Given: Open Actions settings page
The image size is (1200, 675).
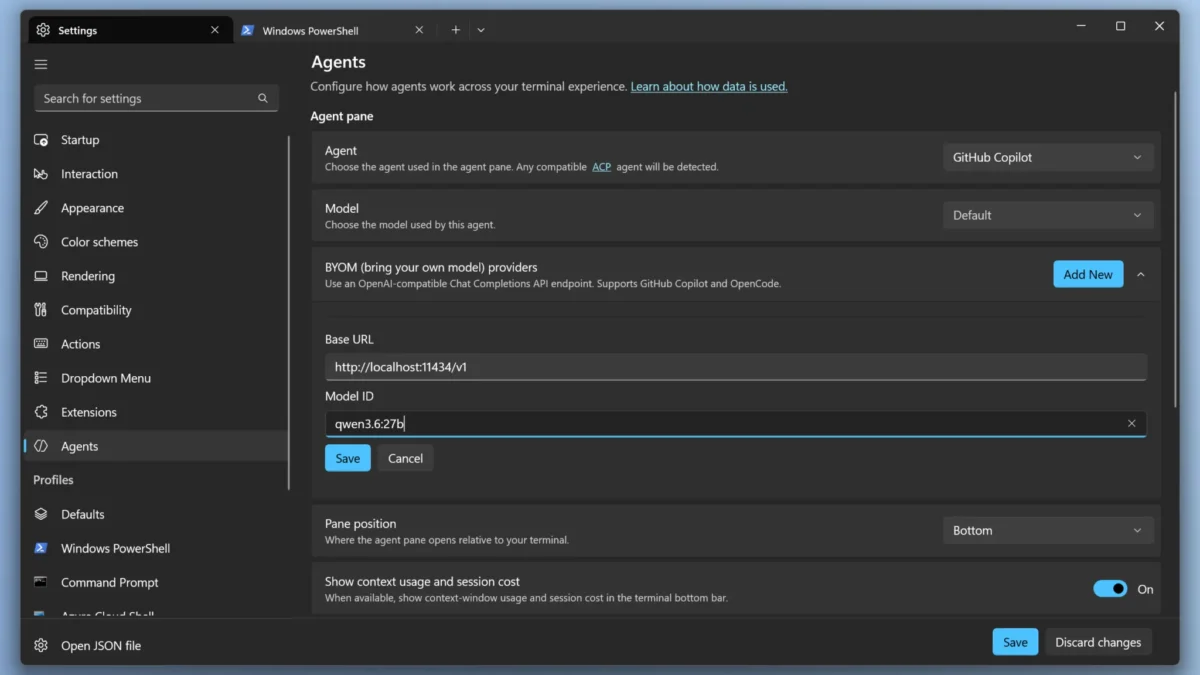Looking at the screenshot, I should [x=156, y=344].
